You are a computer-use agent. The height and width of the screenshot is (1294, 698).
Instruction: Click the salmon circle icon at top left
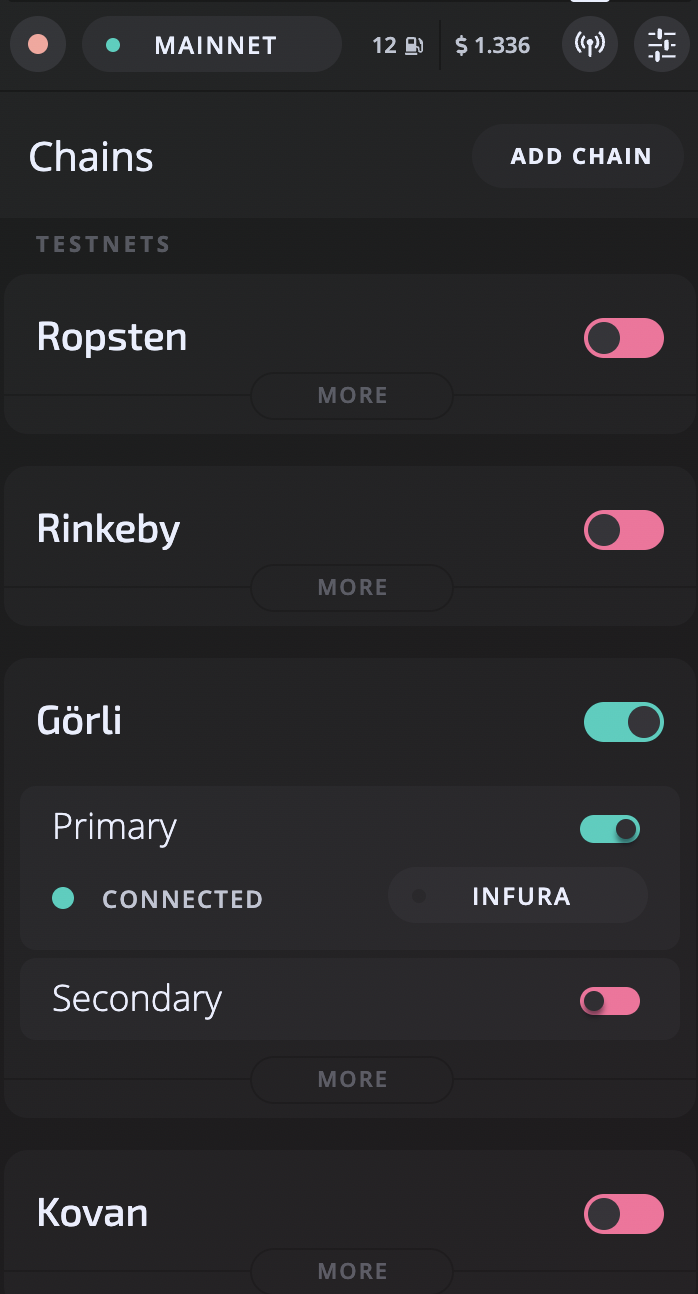pos(38,45)
